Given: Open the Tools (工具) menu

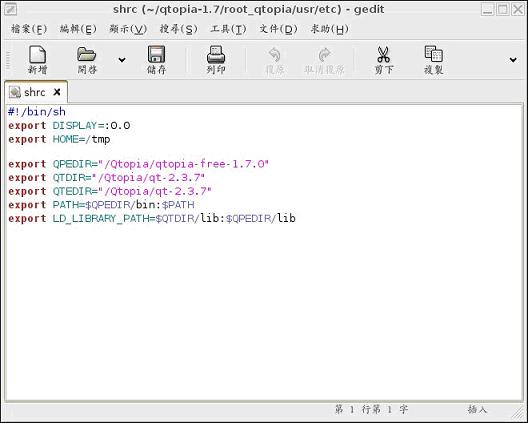Looking at the screenshot, I should click(228, 29).
